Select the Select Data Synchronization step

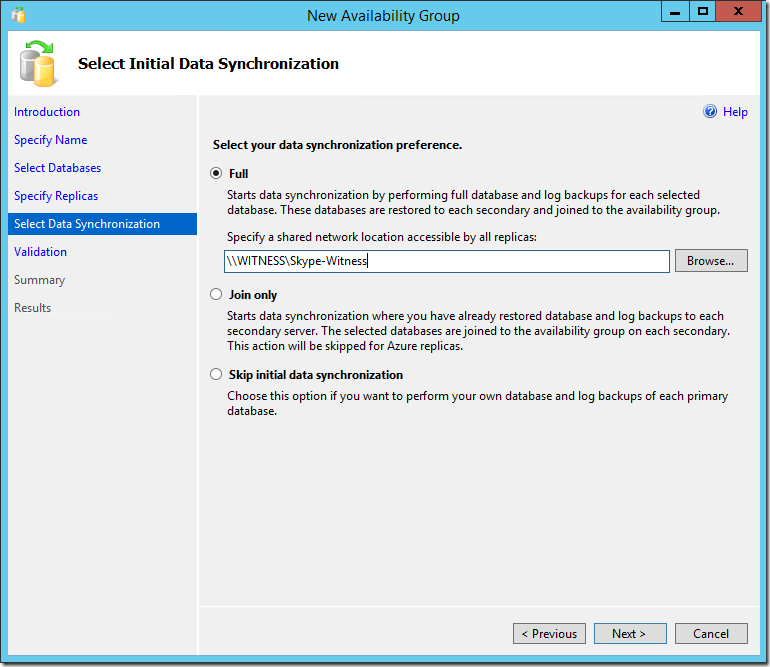[x=102, y=224]
